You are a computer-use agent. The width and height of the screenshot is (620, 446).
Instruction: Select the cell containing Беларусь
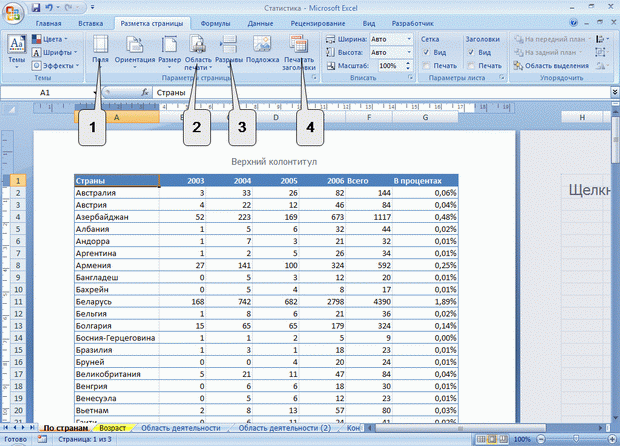[117, 302]
